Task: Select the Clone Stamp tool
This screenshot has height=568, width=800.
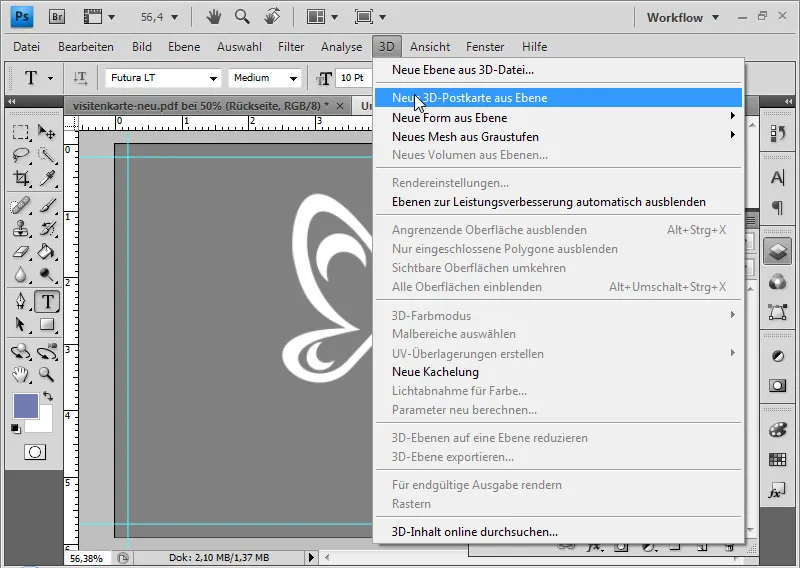Action: tap(20, 229)
